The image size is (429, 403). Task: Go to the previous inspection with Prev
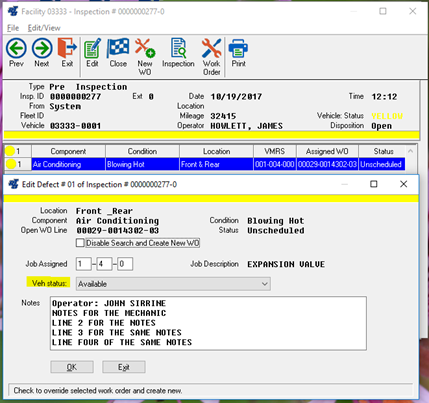point(16,52)
